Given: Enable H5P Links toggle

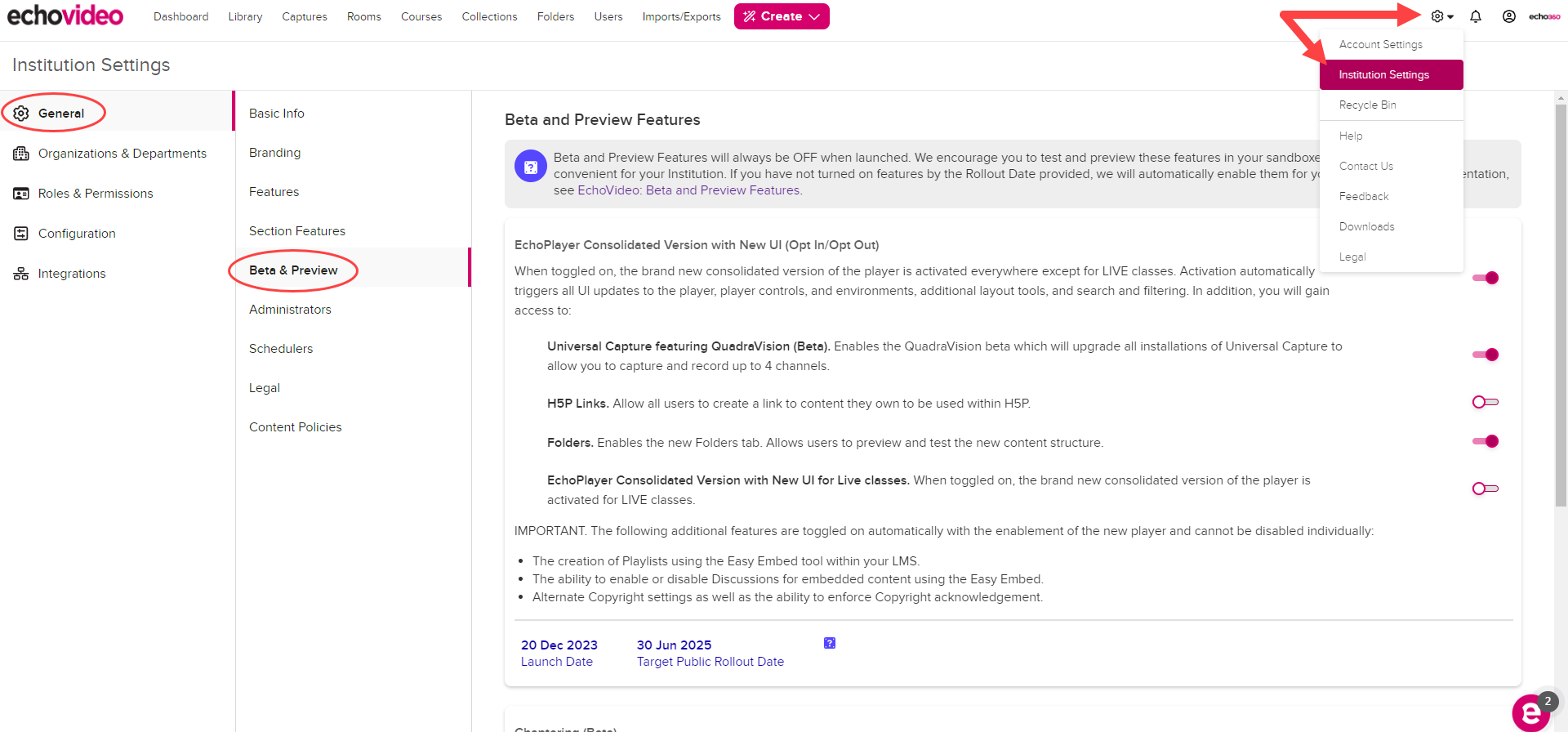Looking at the screenshot, I should (x=1486, y=402).
